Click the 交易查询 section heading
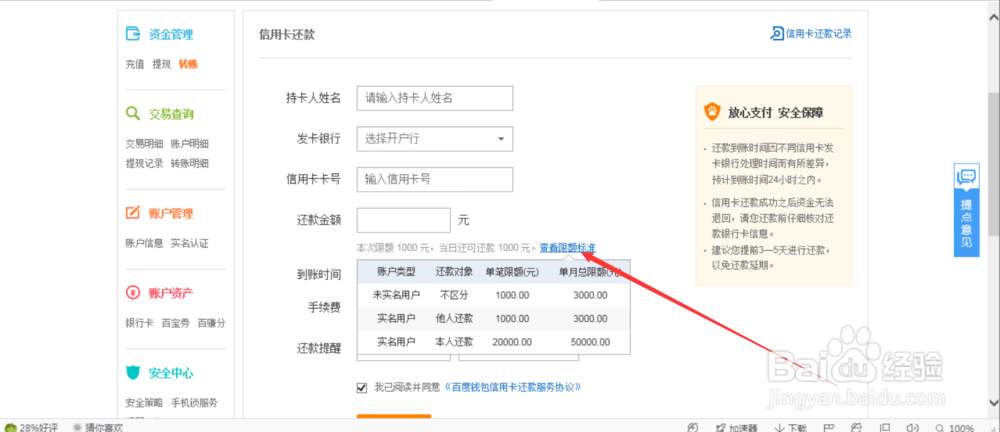Image resolution: width=1000 pixels, height=432 pixels. 171,114
